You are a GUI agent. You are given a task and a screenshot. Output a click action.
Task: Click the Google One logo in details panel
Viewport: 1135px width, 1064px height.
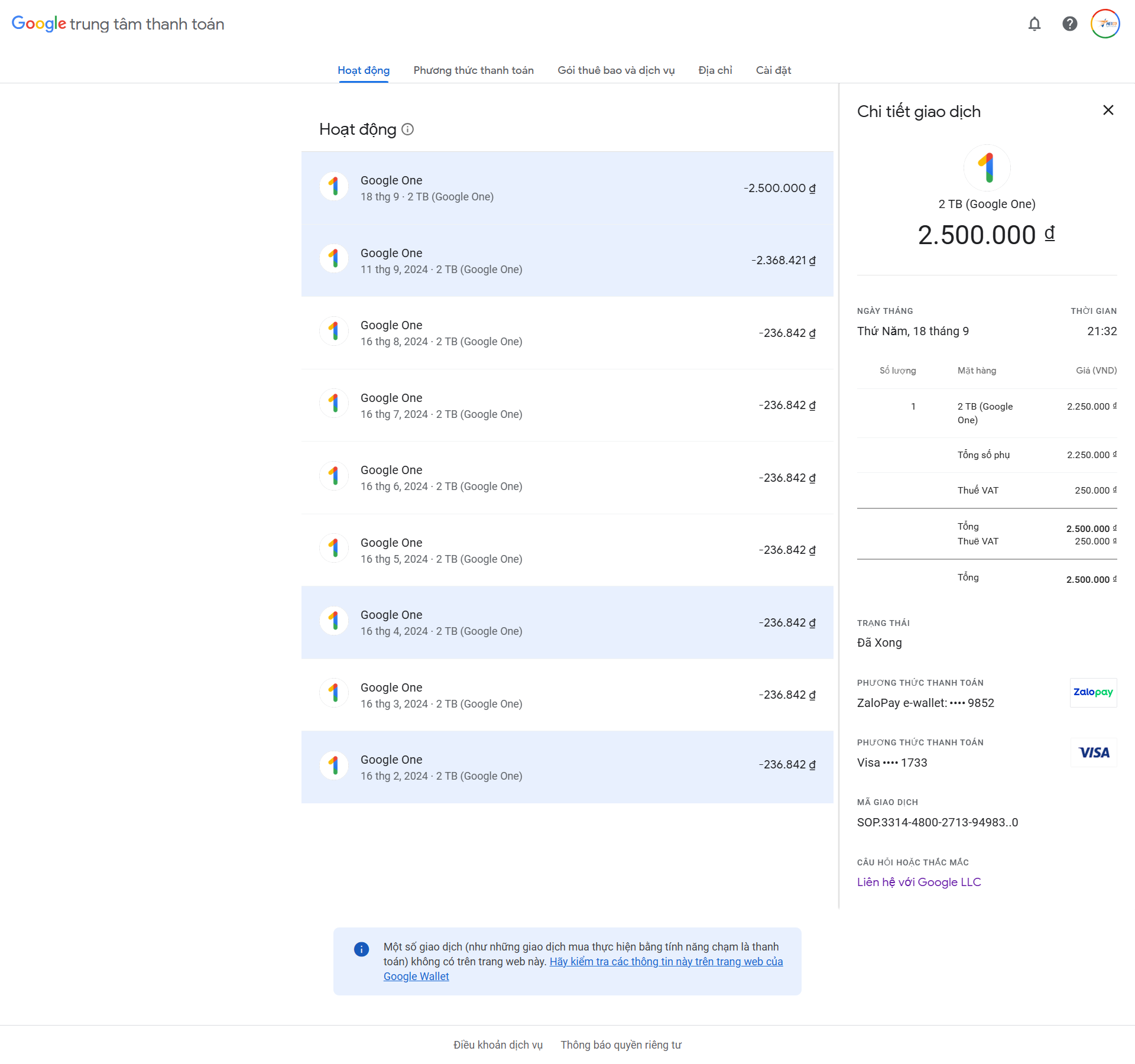tap(987, 168)
